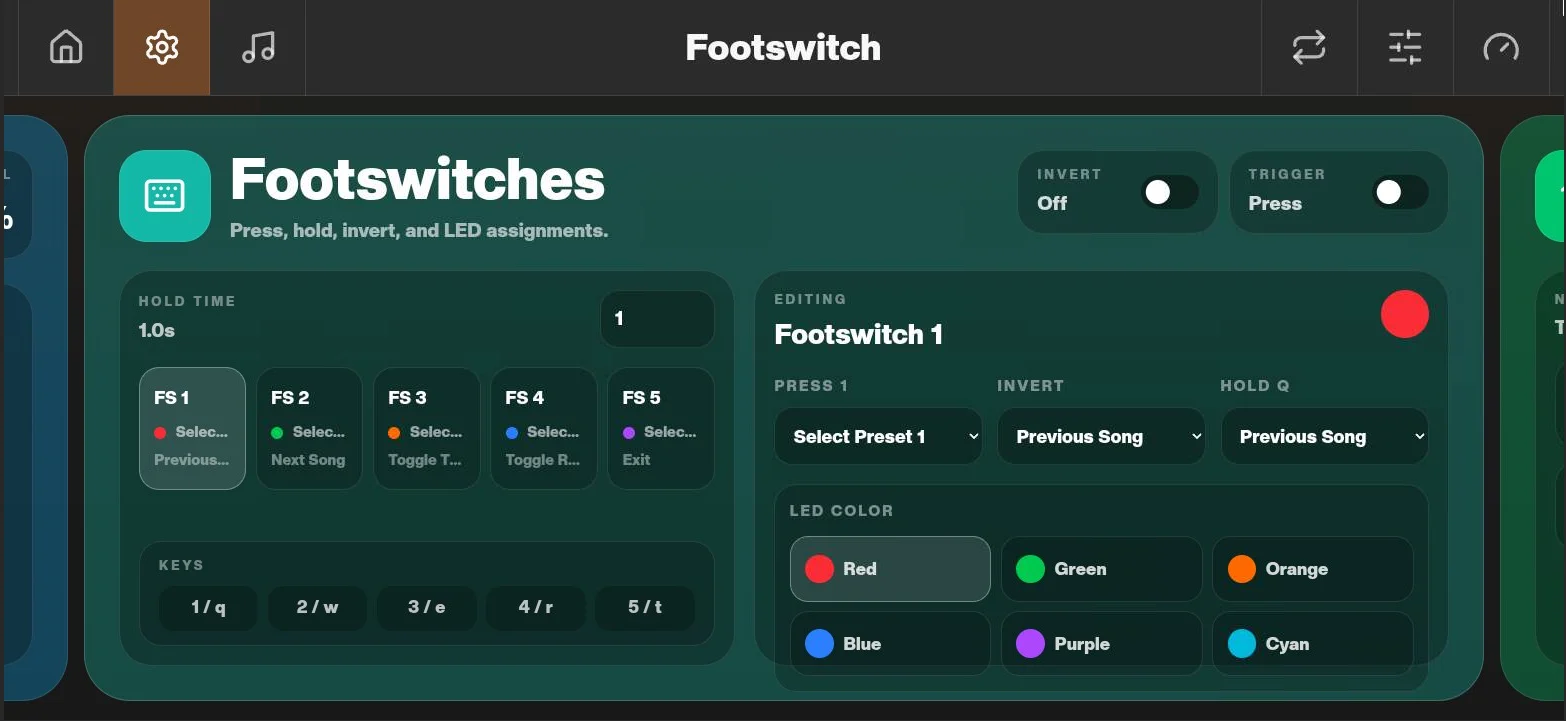Click the 3 / e key chip
This screenshot has height=721, width=1566.
[426, 607]
